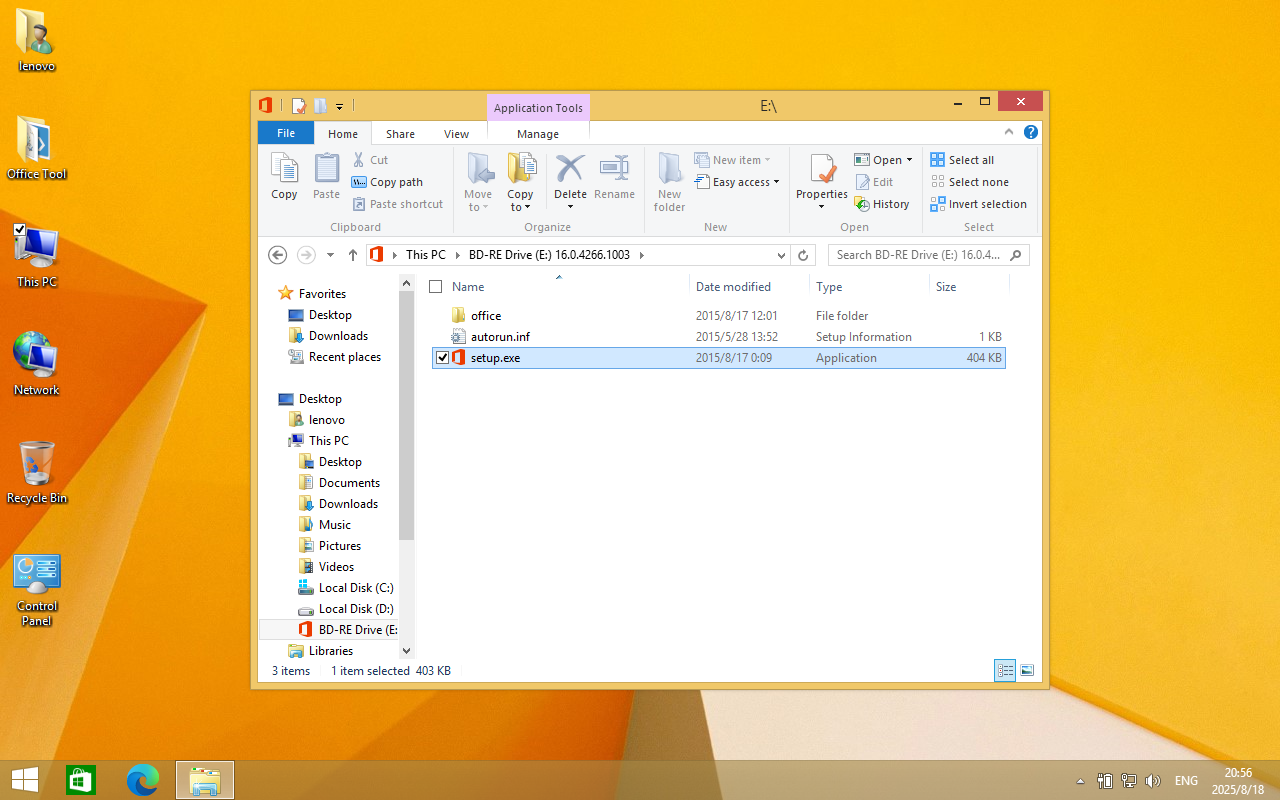Click the Refresh icon beside address bar
This screenshot has width=1280, height=800.
[802, 255]
